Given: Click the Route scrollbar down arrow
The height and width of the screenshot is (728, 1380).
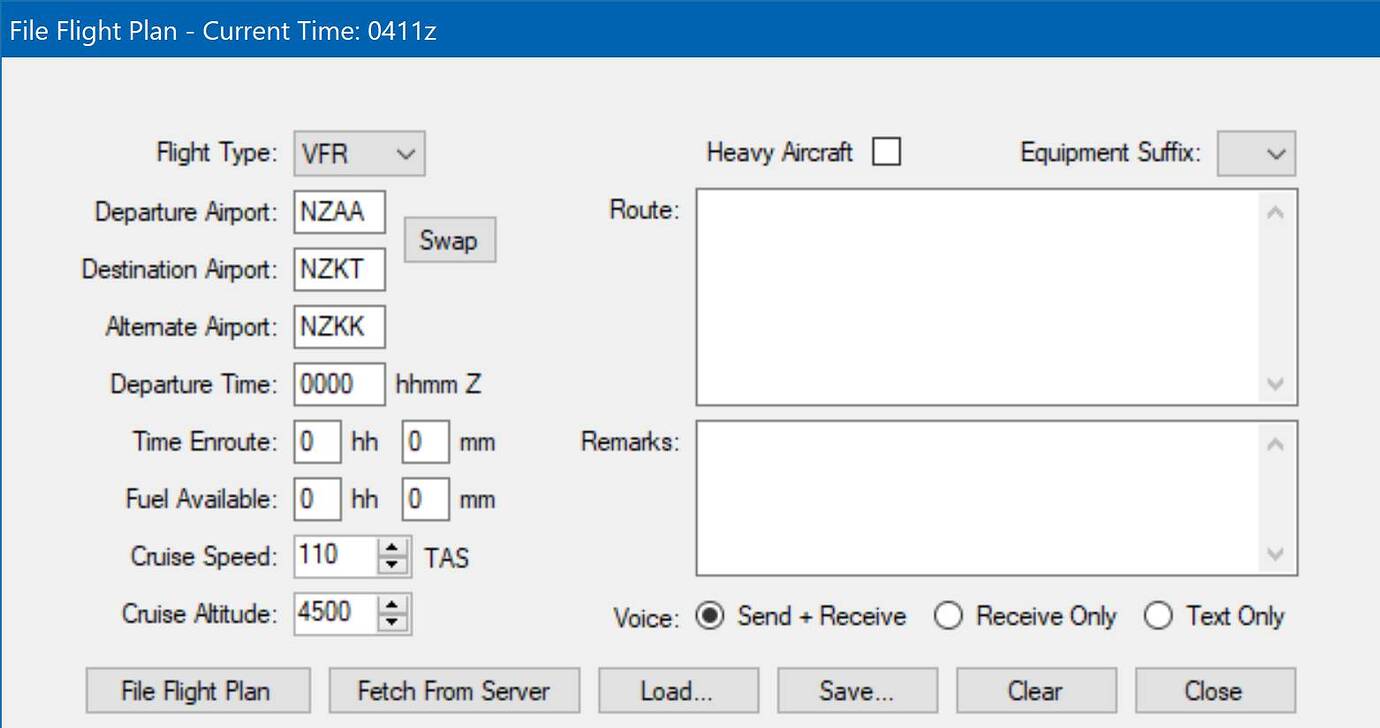Looking at the screenshot, I should click(1275, 385).
